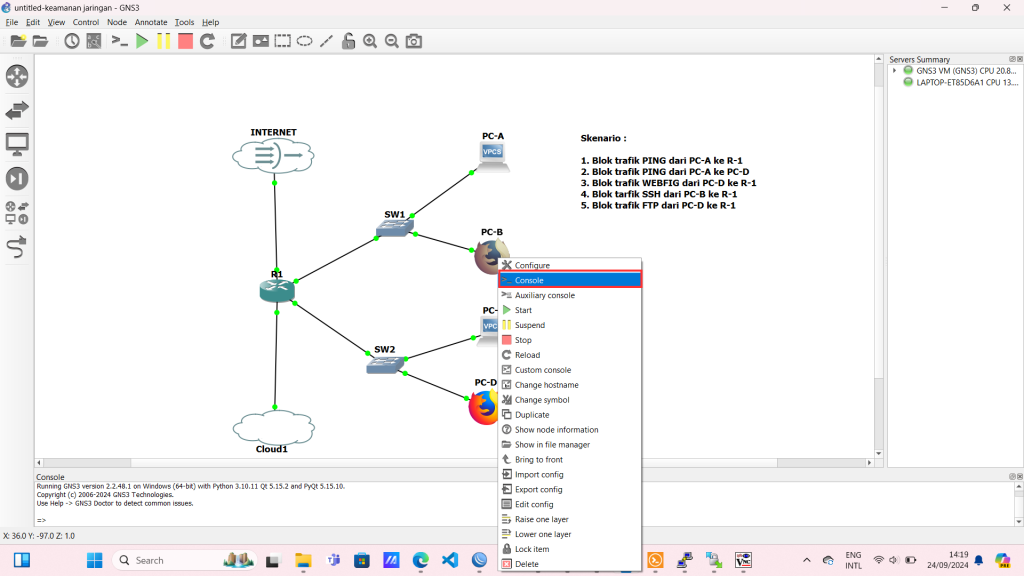
Task: Click the add a link cable icon
Action: click(17, 246)
